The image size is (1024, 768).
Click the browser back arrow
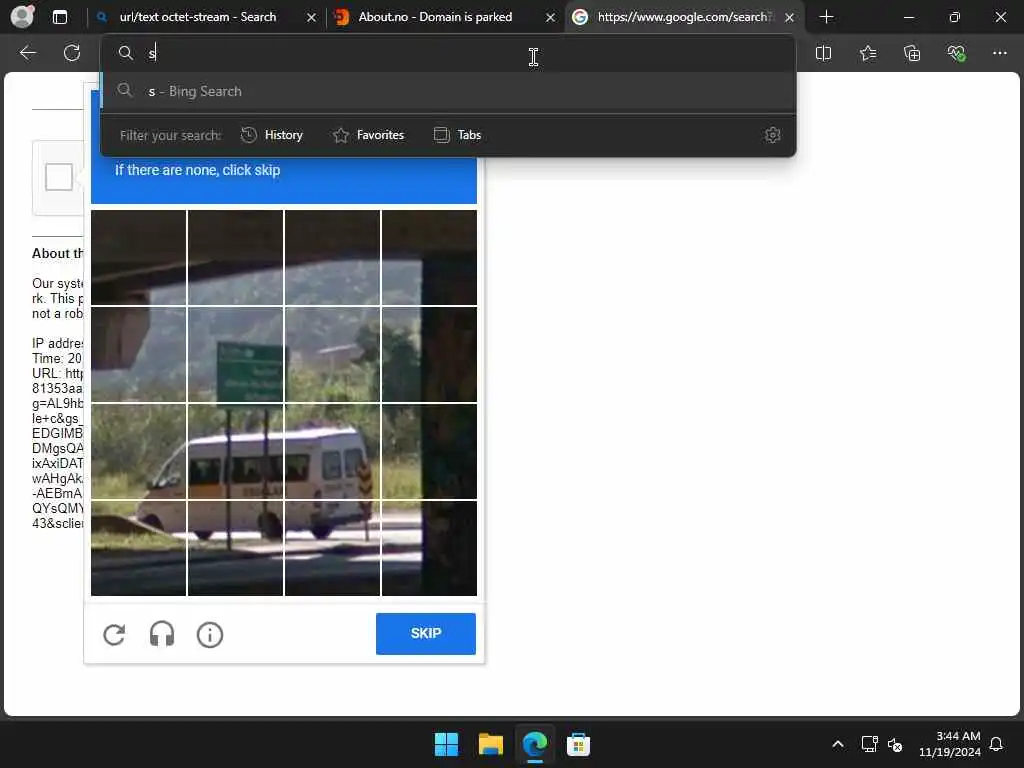(27, 53)
